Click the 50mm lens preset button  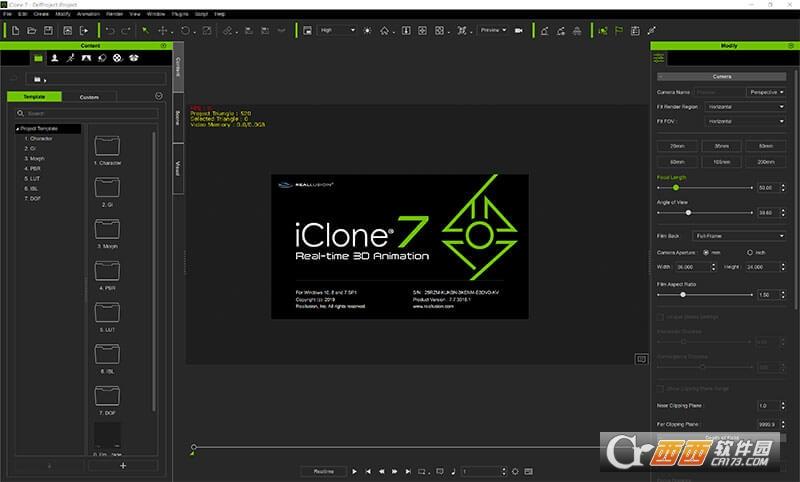tap(766, 146)
